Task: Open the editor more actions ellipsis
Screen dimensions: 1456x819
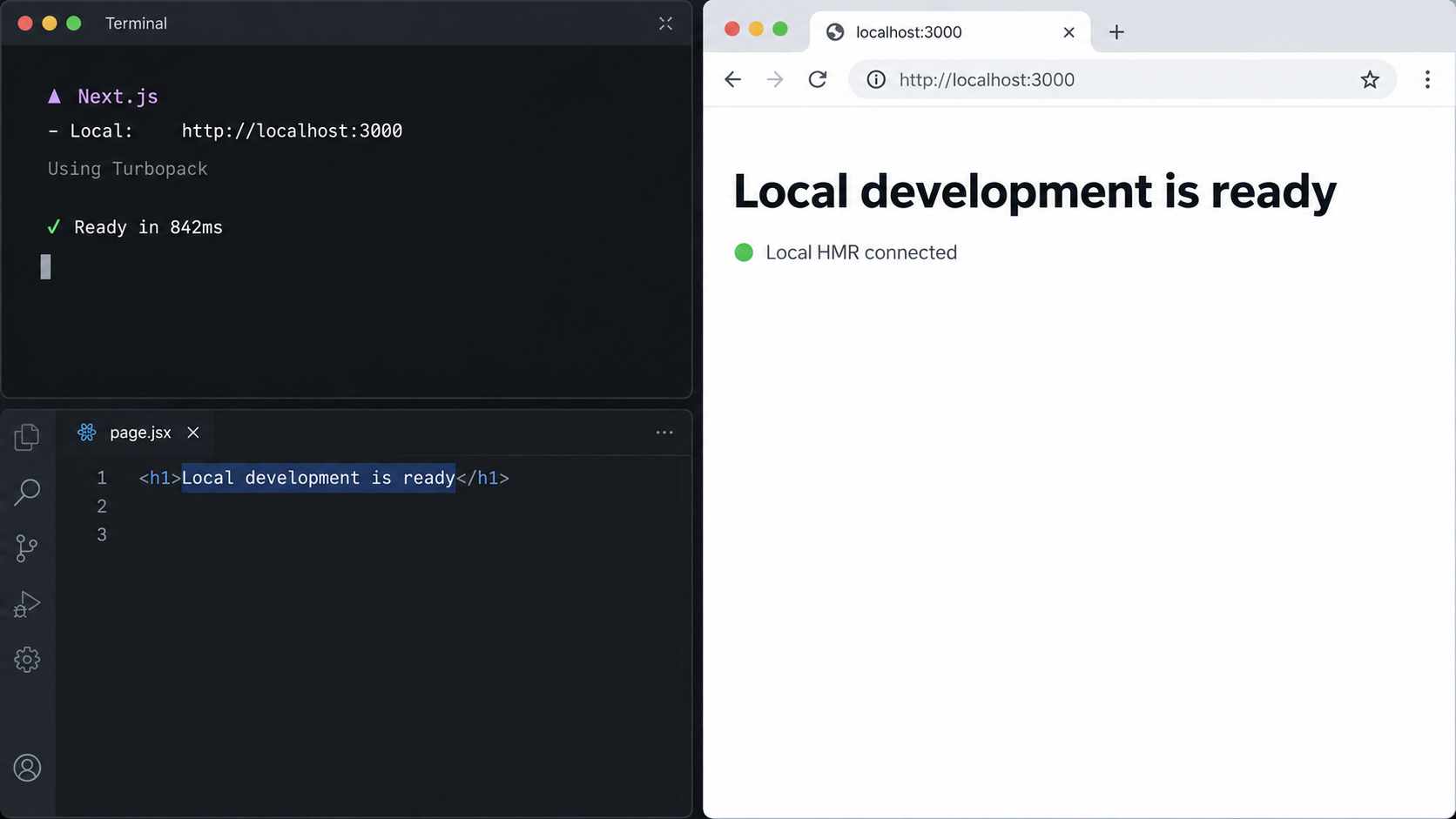Action: pos(664,433)
